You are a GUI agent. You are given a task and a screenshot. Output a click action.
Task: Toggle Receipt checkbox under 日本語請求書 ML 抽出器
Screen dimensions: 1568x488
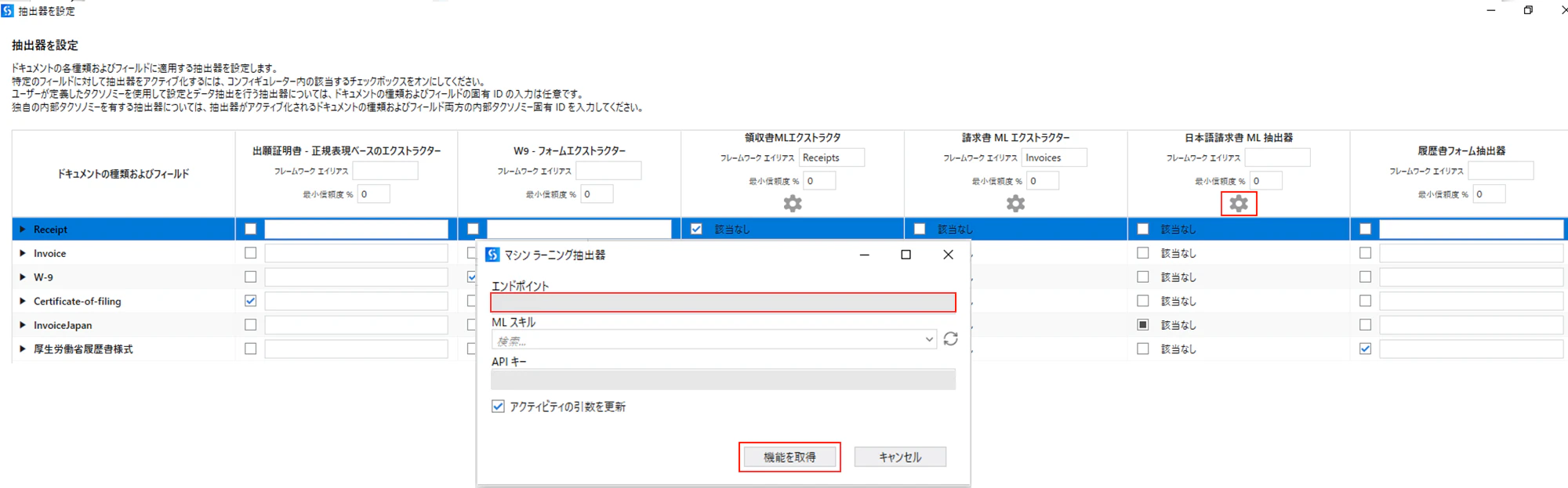(x=1142, y=229)
